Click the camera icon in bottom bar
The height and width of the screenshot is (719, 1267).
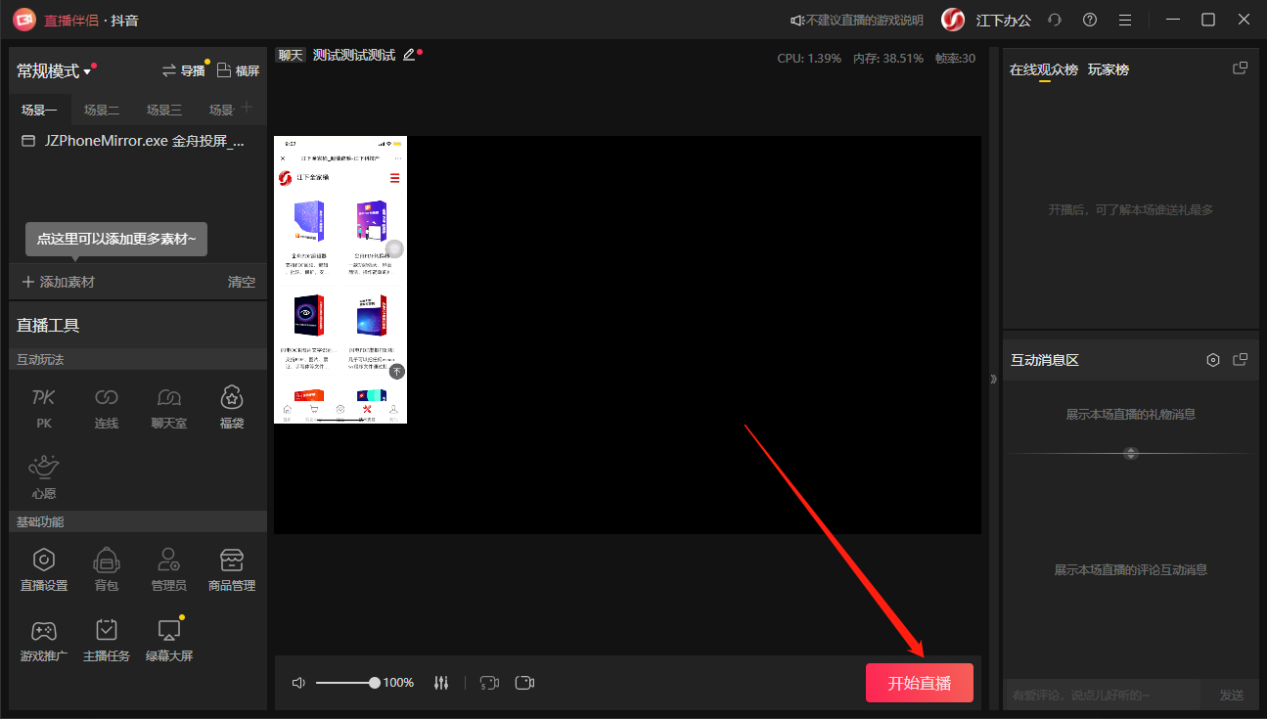click(x=525, y=683)
